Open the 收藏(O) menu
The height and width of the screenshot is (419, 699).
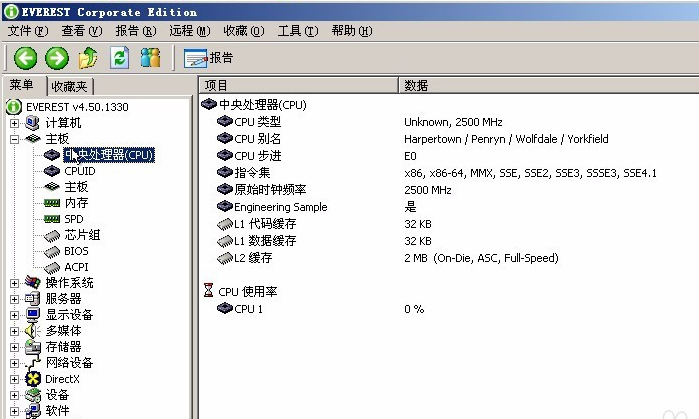coord(244,31)
